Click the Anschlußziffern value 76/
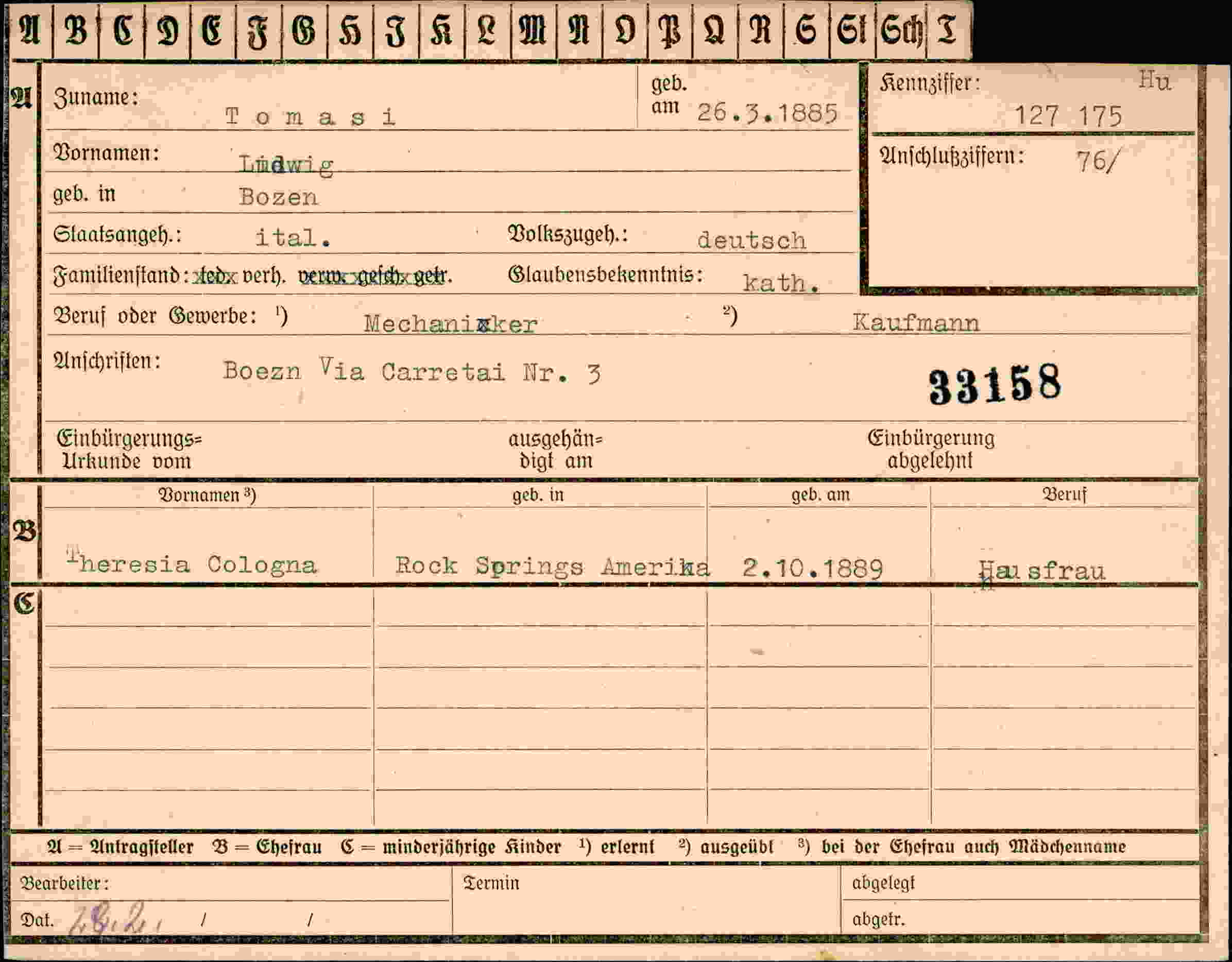 coord(1097,161)
